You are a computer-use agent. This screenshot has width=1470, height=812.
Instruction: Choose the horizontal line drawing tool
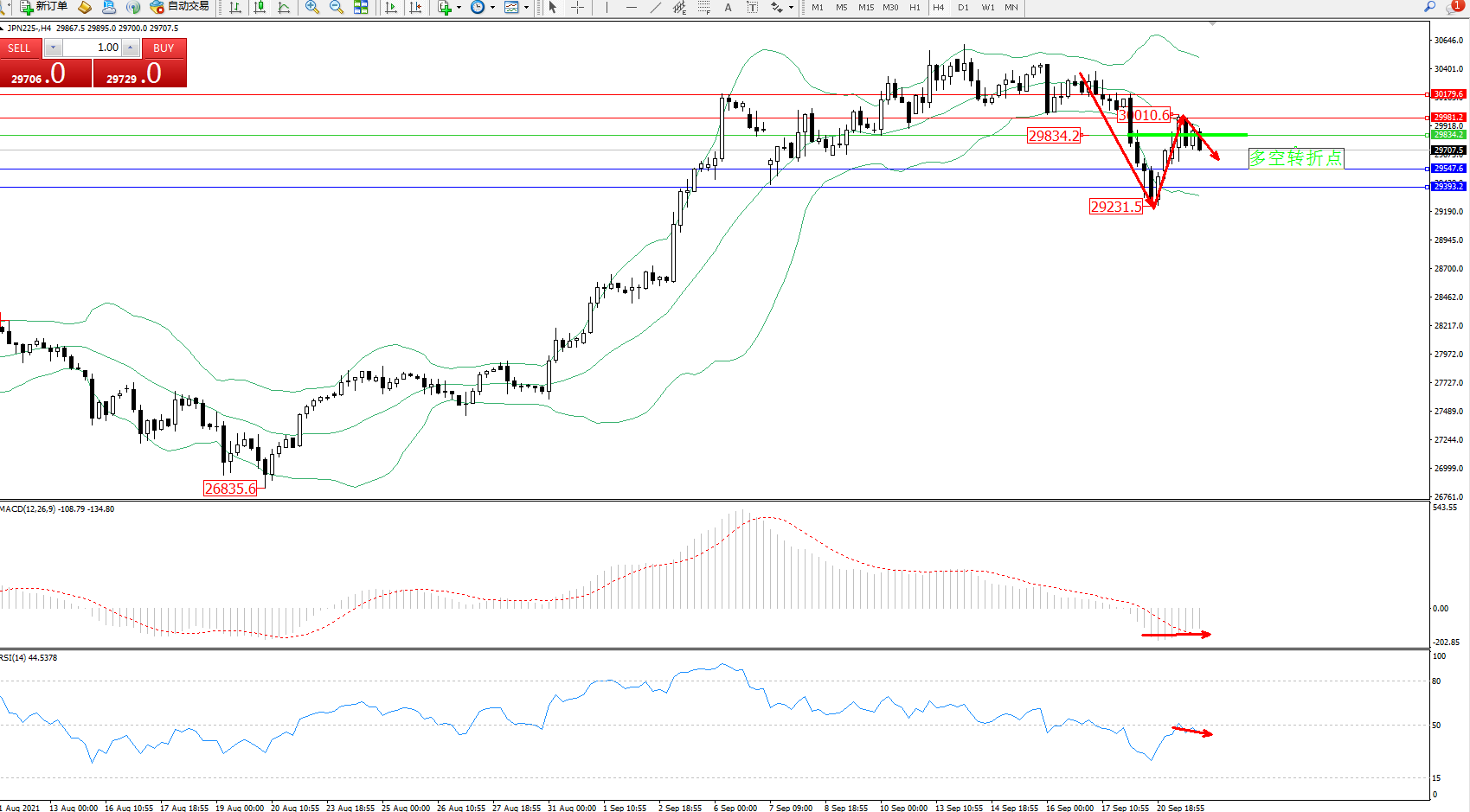pyautogui.click(x=631, y=8)
